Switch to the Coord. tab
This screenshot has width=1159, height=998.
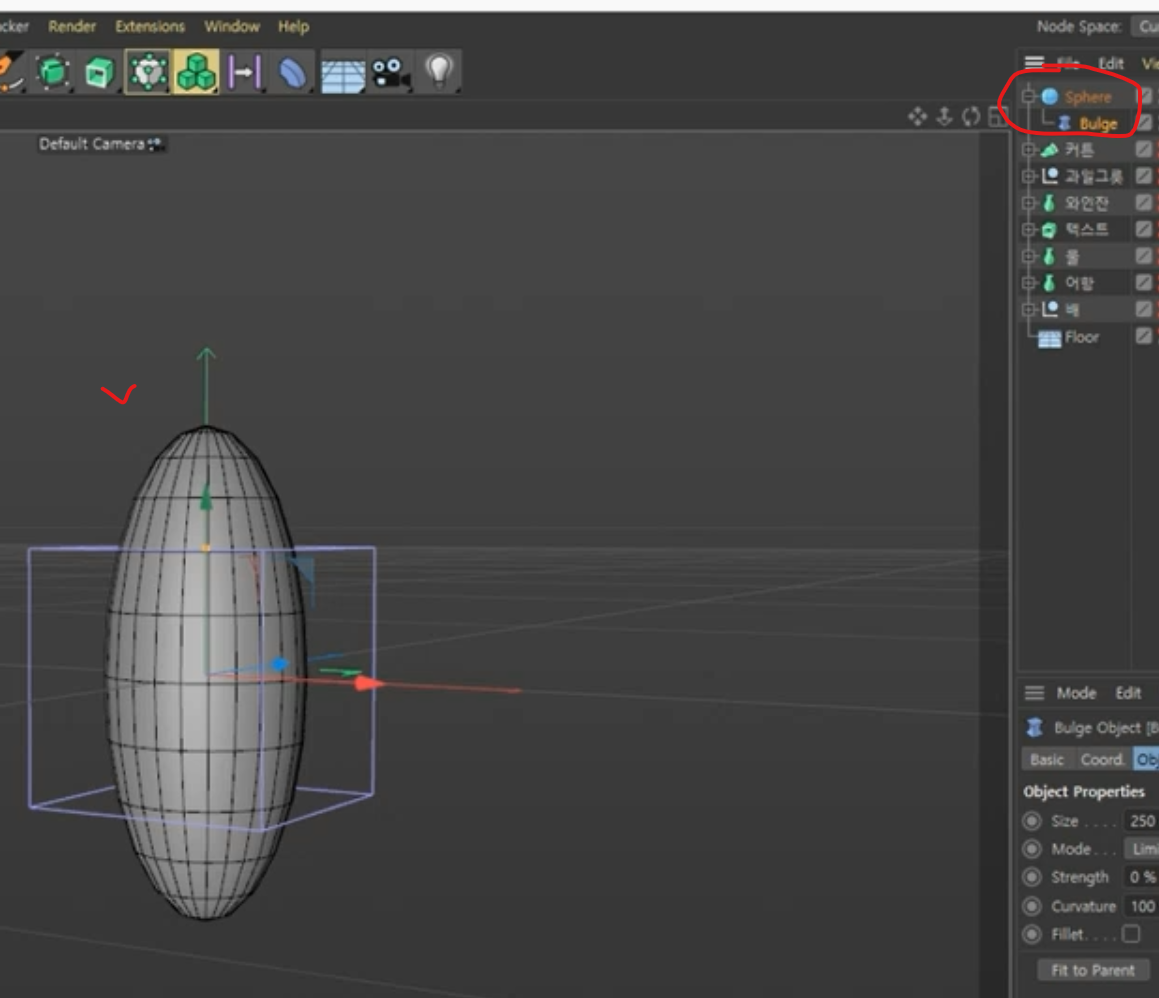[1102, 759]
